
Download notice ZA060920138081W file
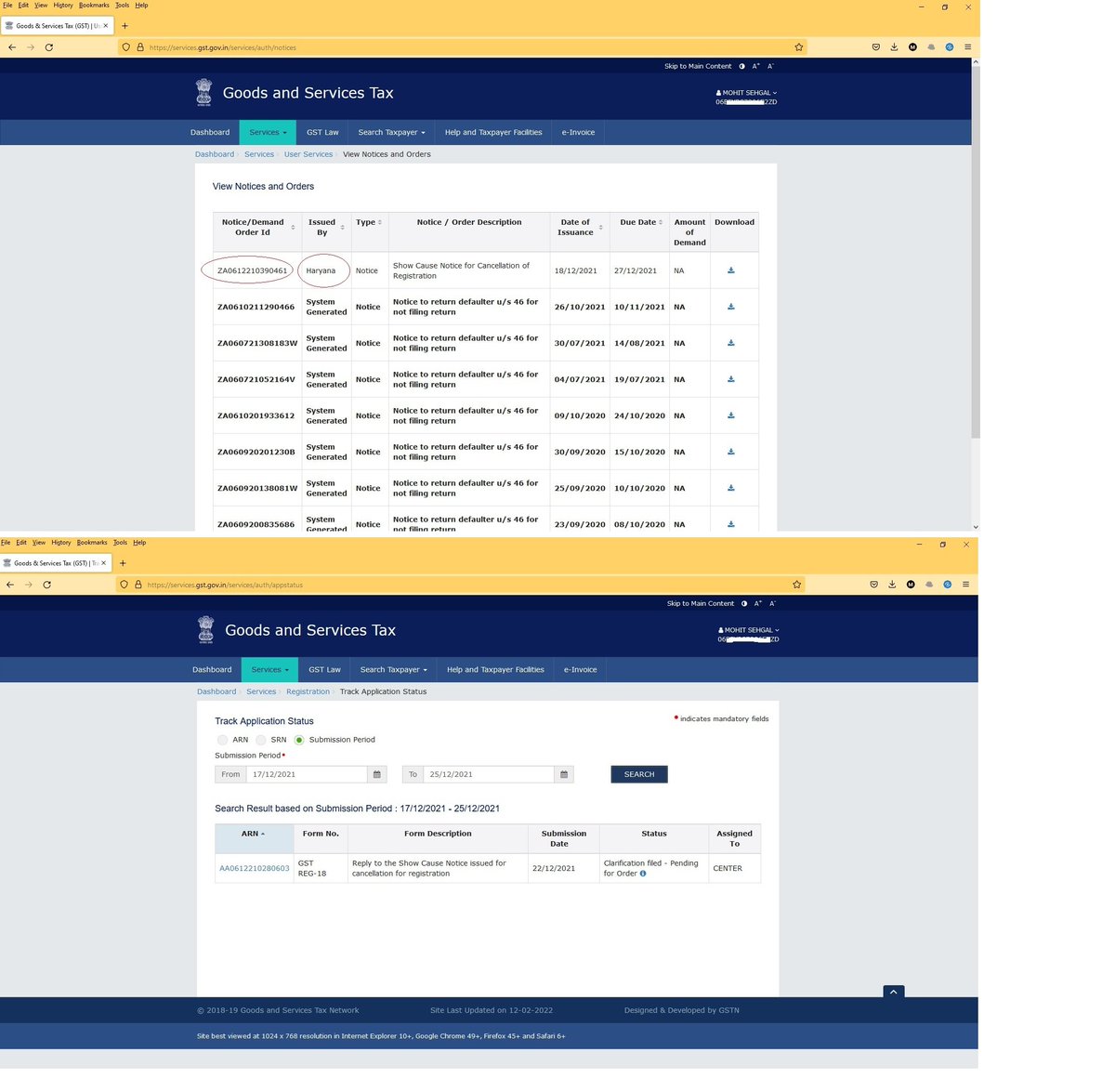[731, 488]
